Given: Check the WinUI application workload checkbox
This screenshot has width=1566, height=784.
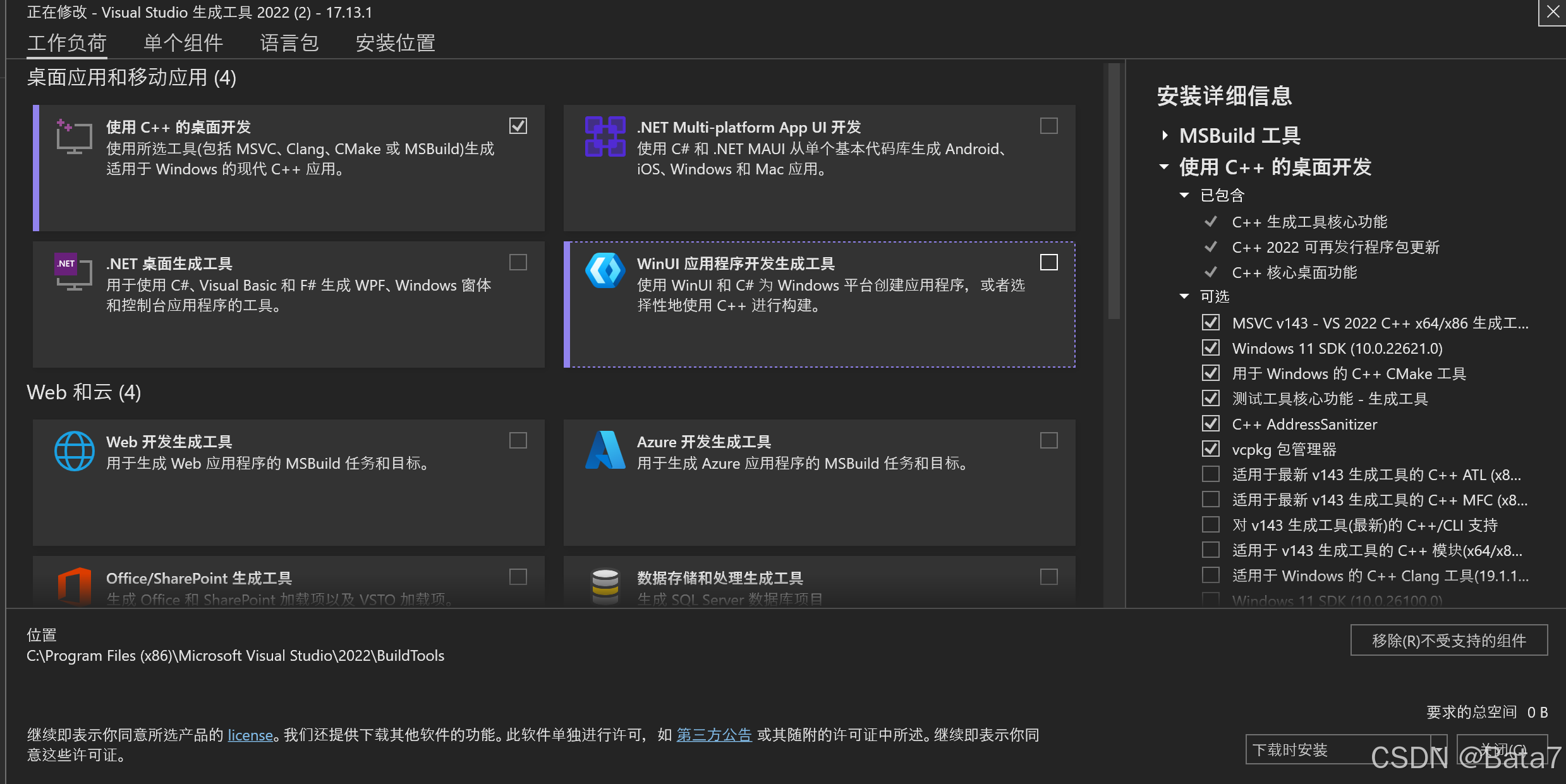Looking at the screenshot, I should point(1048,262).
